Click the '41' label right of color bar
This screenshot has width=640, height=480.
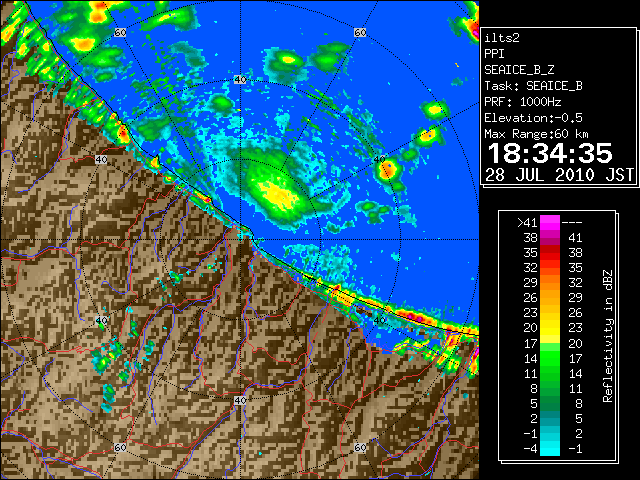pyautogui.click(x=575, y=238)
